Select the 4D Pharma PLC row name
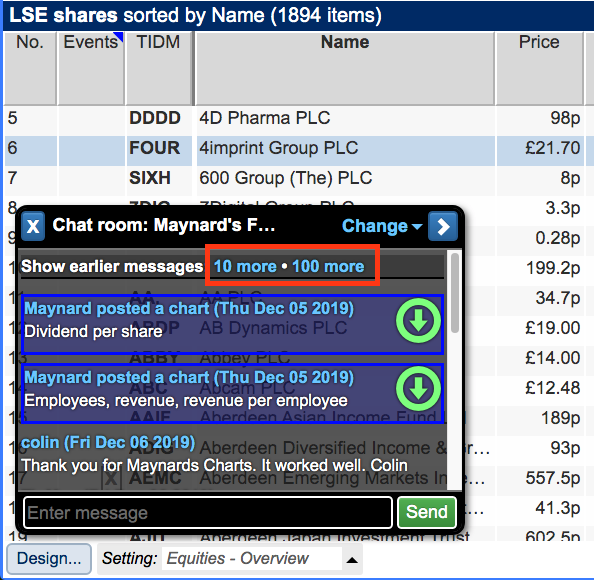This screenshot has width=594, height=580. (x=265, y=118)
